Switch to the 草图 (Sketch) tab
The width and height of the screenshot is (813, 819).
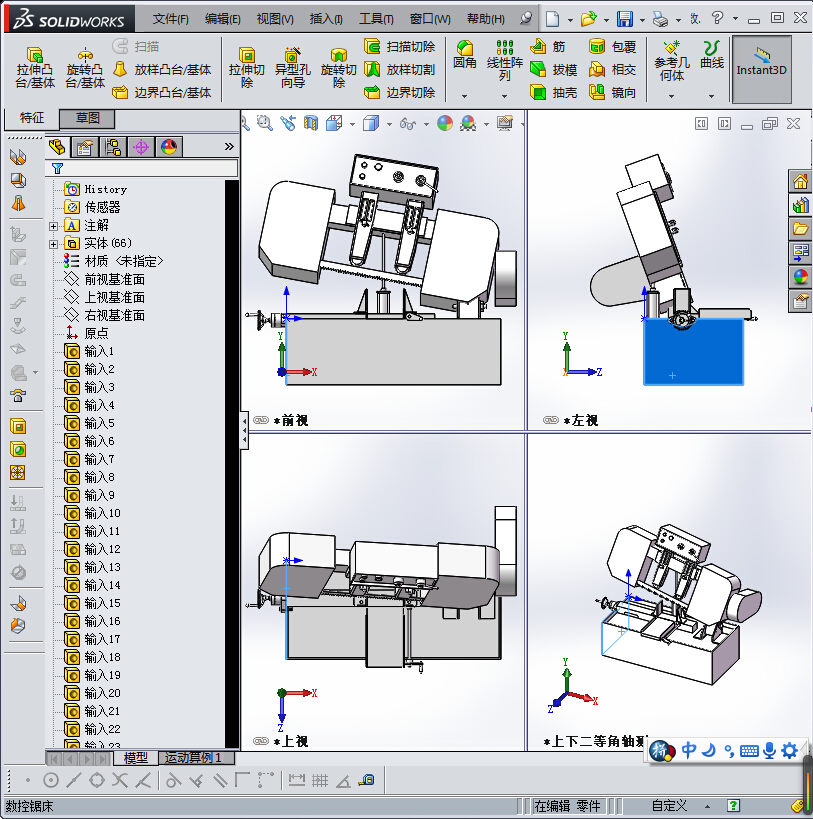click(x=87, y=118)
